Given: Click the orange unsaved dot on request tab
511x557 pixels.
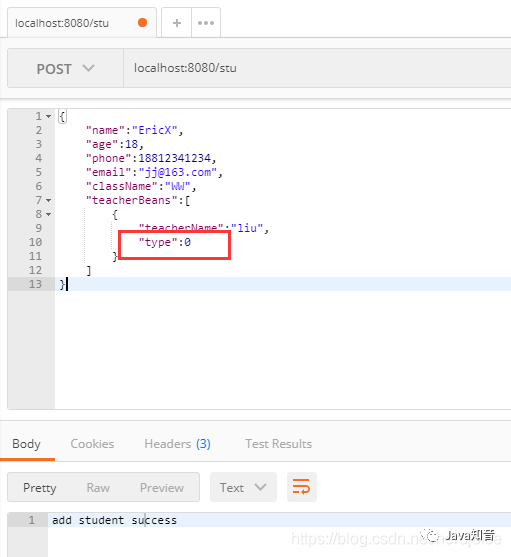Looking at the screenshot, I should coord(142,23).
